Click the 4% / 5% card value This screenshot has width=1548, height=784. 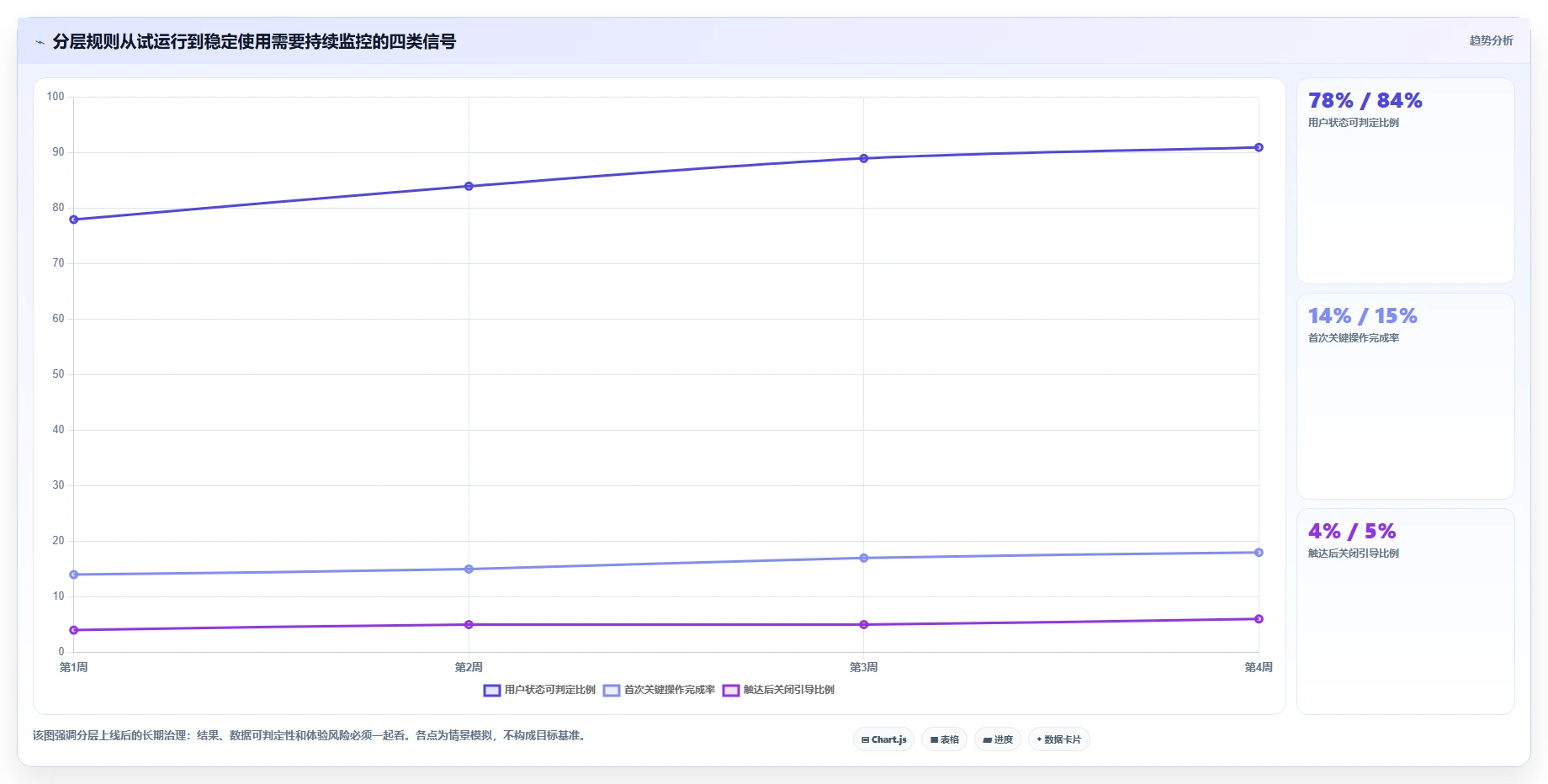click(1352, 532)
